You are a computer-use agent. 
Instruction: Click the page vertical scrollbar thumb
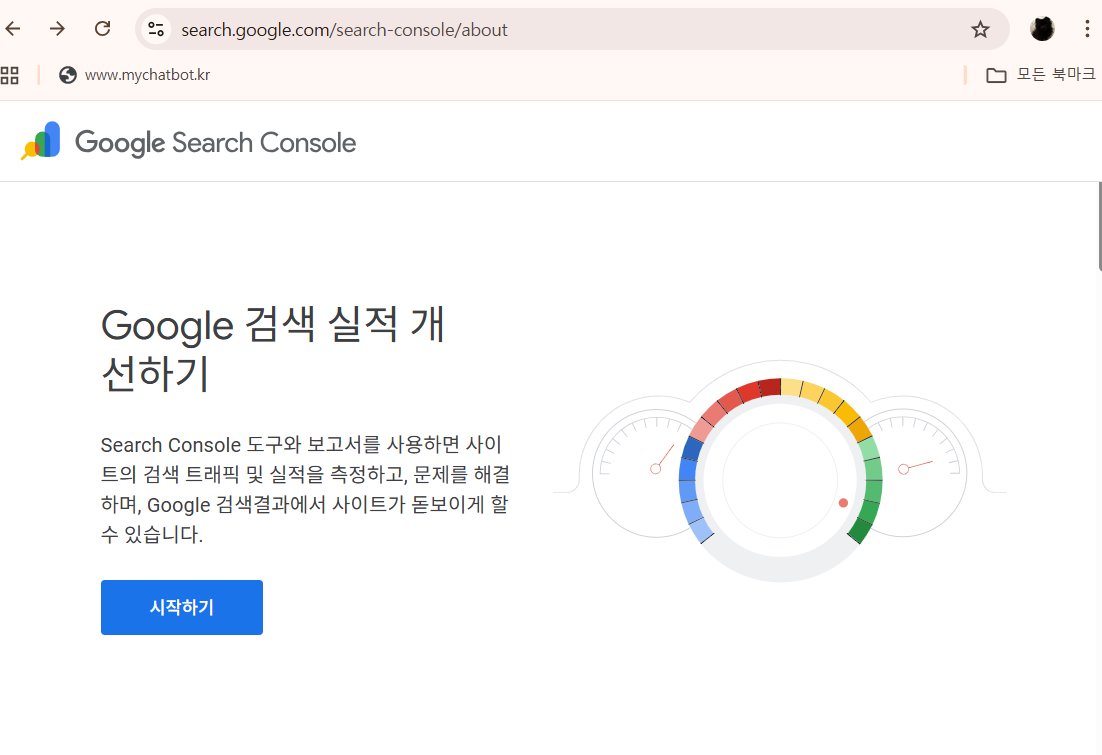pos(1099,226)
